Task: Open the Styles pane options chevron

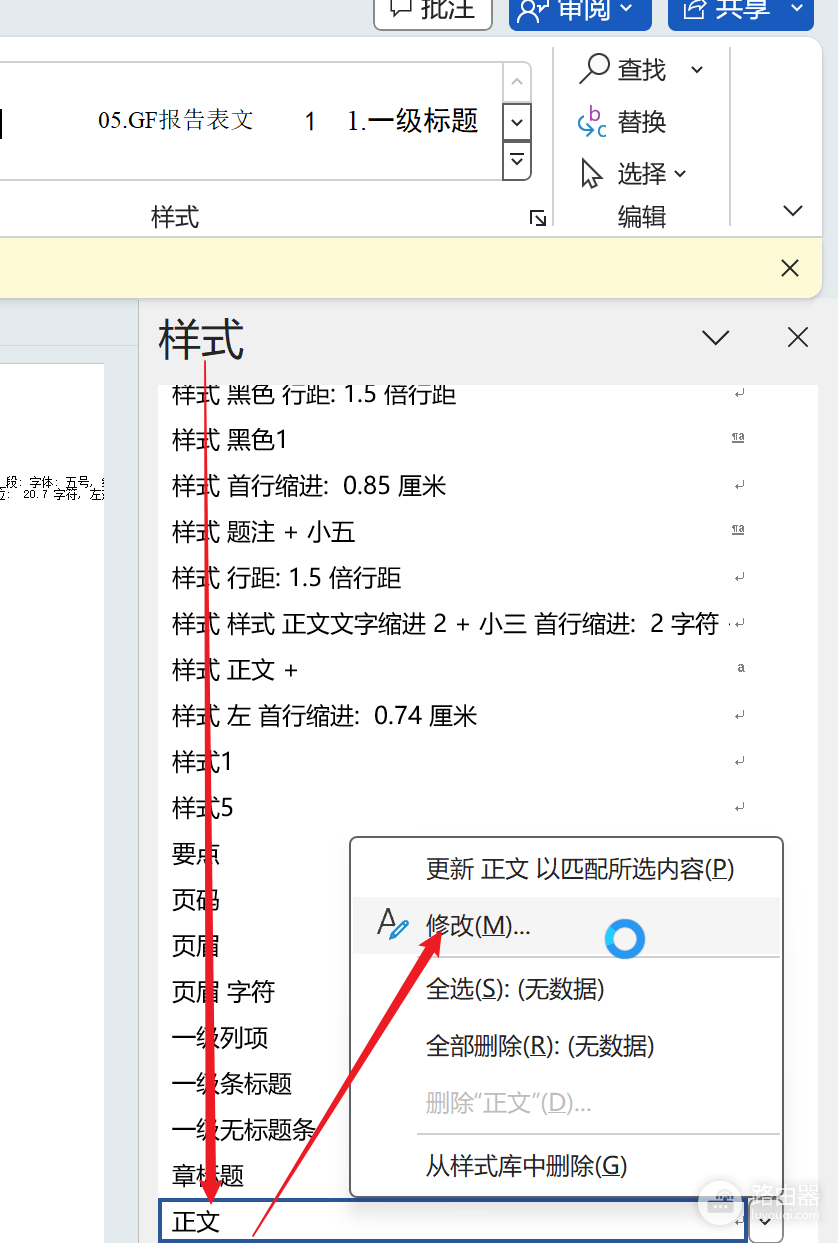Action: [716, 338]
